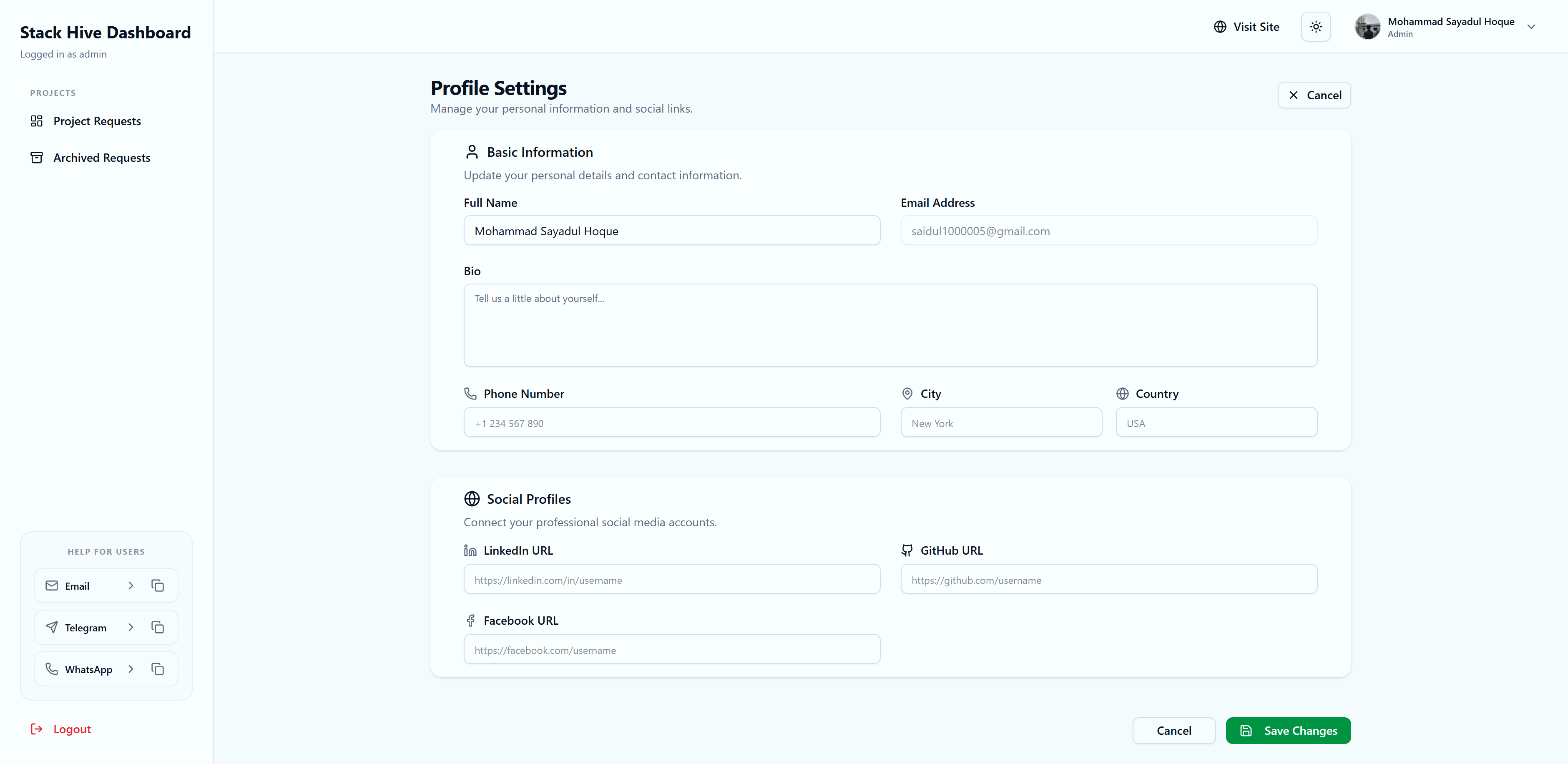1568x764 pixels.
Task: Click the Telegram help row label
Action: pos(86,628)
